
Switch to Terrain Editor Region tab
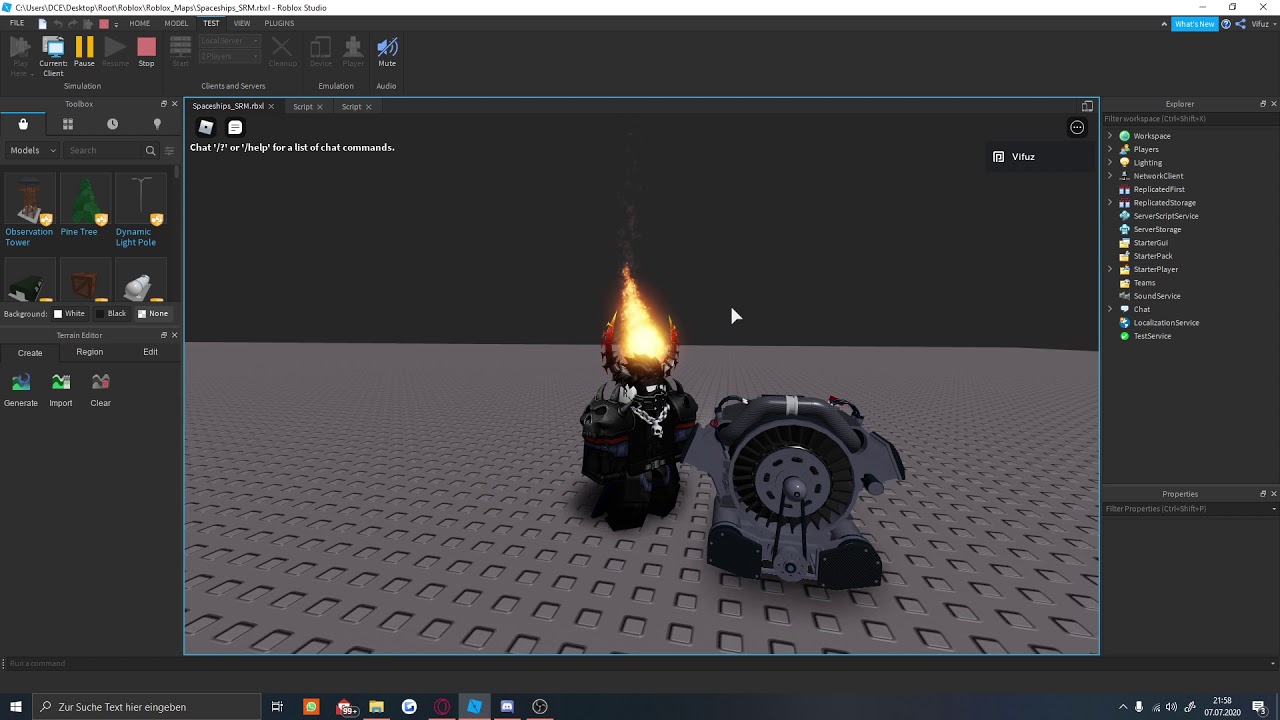click(89, 352)
